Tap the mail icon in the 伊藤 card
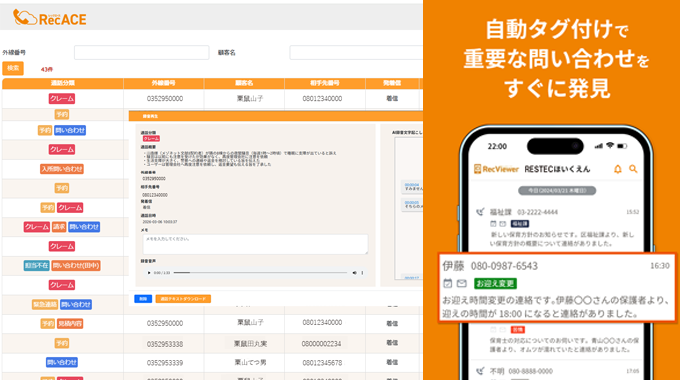This screenshot has width=680, height=380. [462, 283]
